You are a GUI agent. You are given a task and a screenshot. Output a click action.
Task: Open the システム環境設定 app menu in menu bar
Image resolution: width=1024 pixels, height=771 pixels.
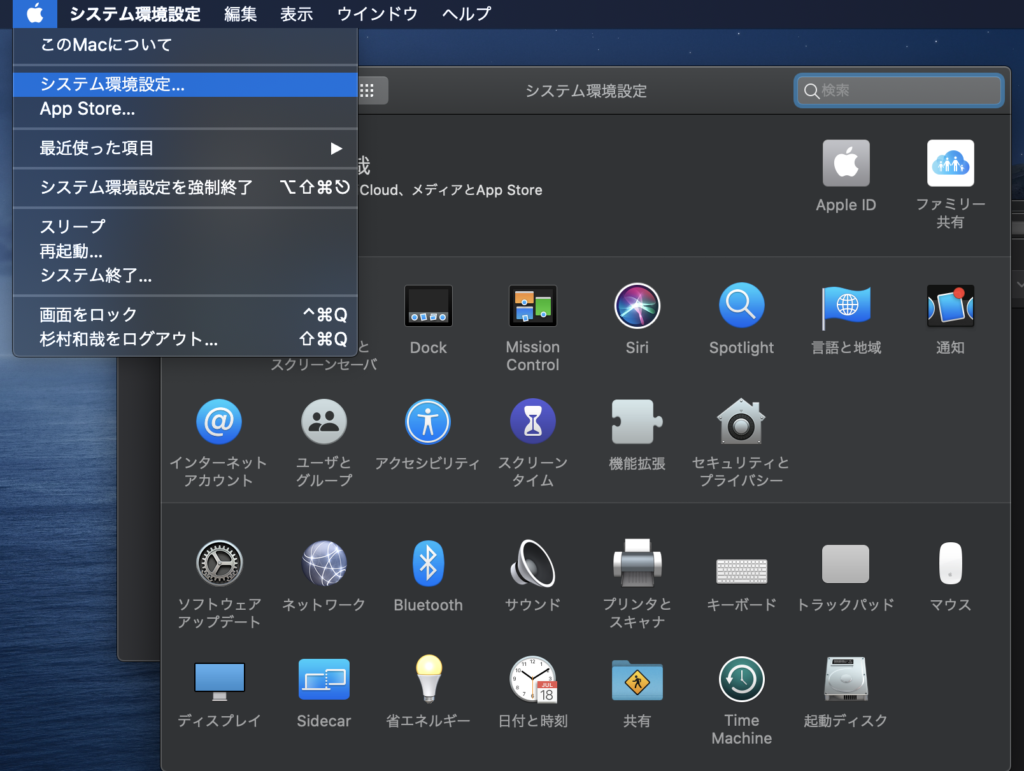click(x=135, y=14)
